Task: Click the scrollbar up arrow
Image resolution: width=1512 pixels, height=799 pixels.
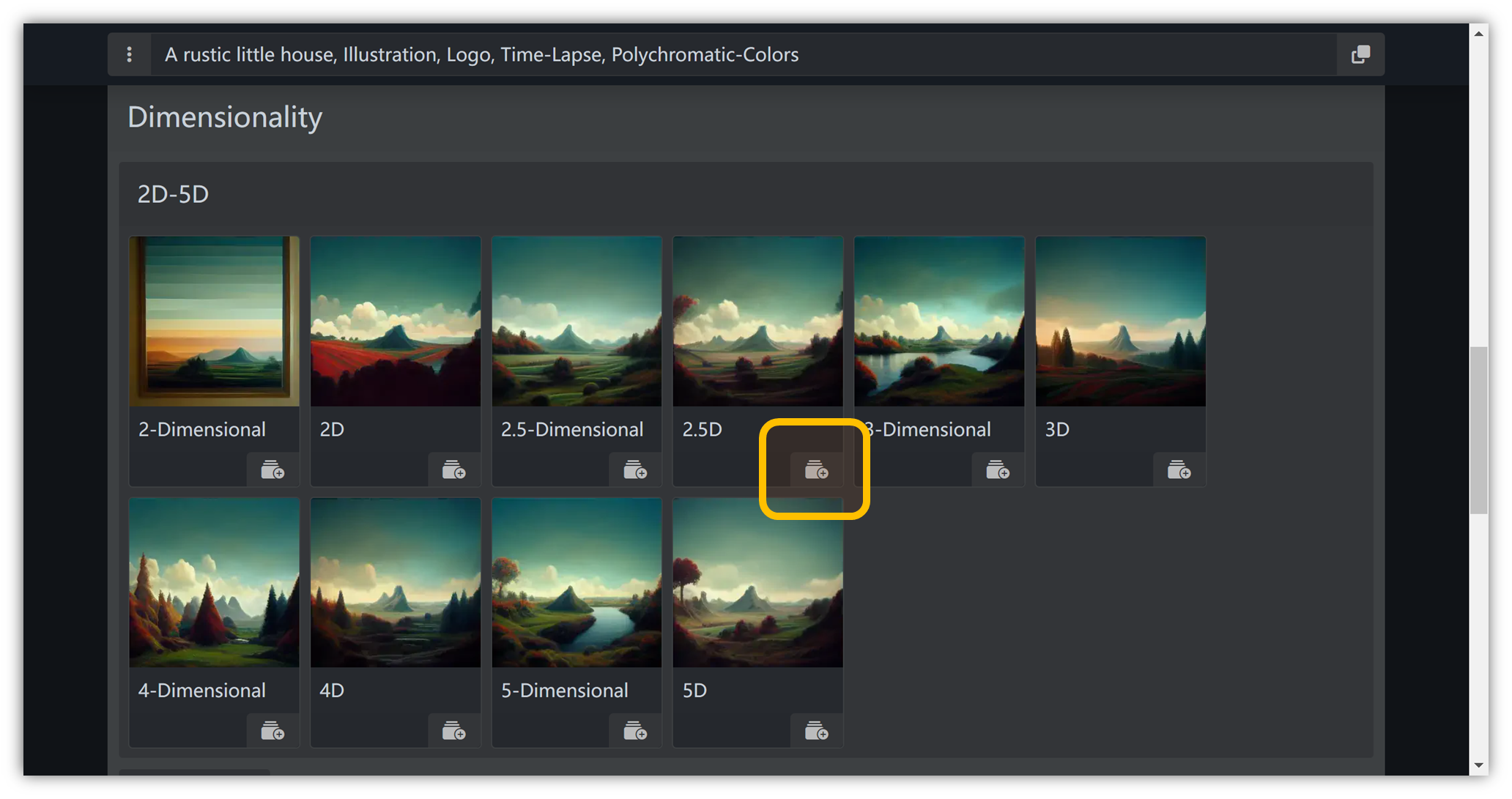Action: 1478,34
